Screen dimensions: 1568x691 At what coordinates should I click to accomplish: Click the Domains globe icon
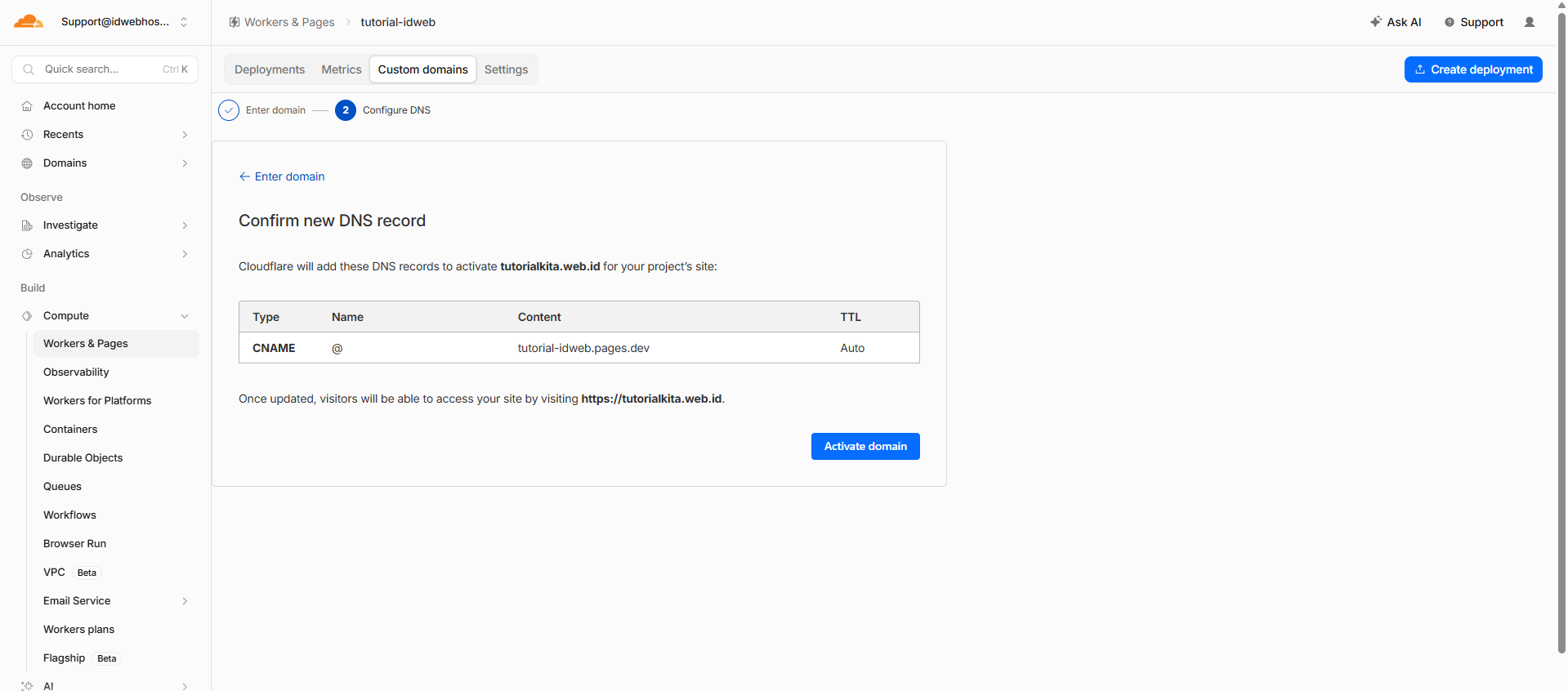point(27,163)
